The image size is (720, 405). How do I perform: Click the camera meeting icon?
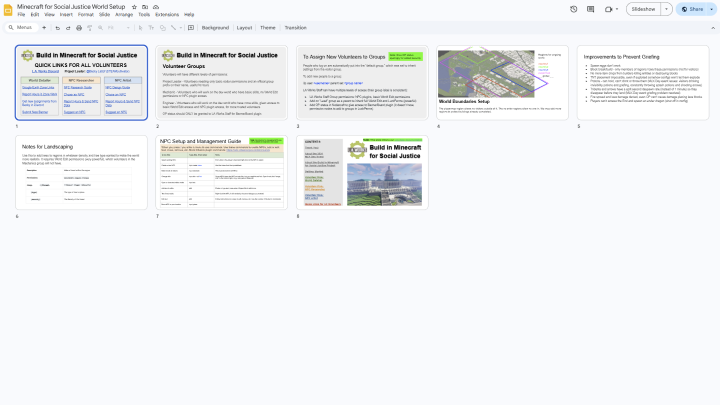[608, 9]
